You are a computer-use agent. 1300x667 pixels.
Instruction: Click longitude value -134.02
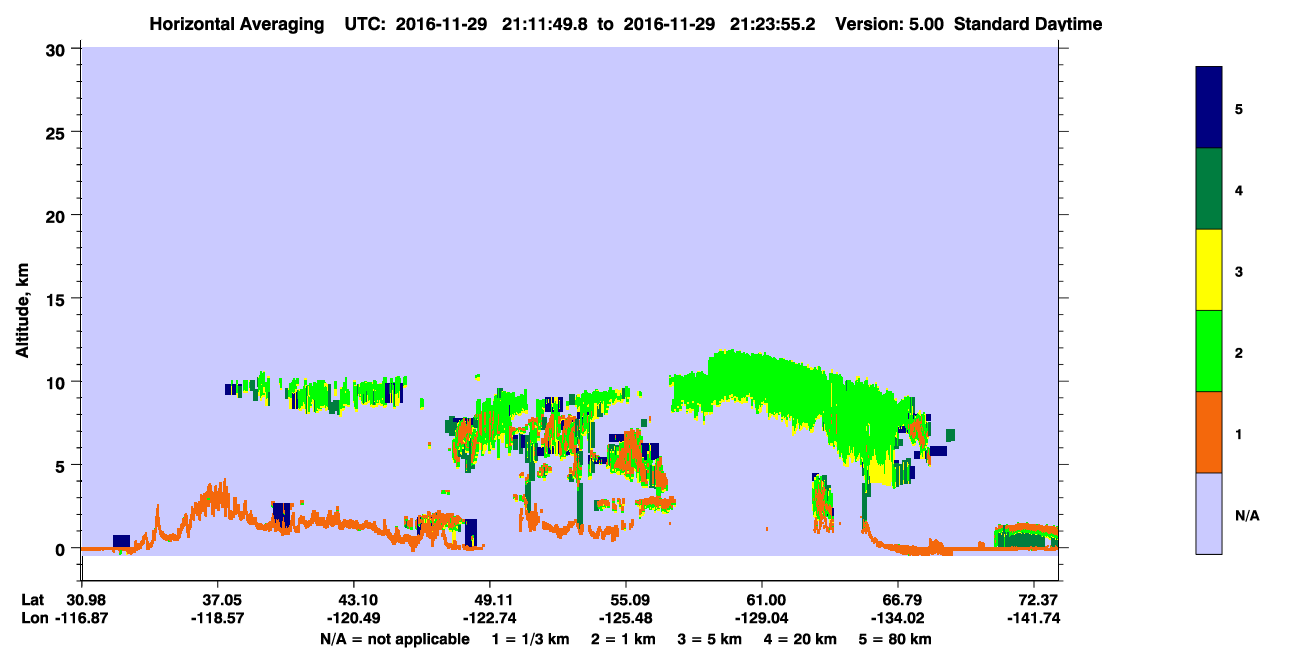898,619
